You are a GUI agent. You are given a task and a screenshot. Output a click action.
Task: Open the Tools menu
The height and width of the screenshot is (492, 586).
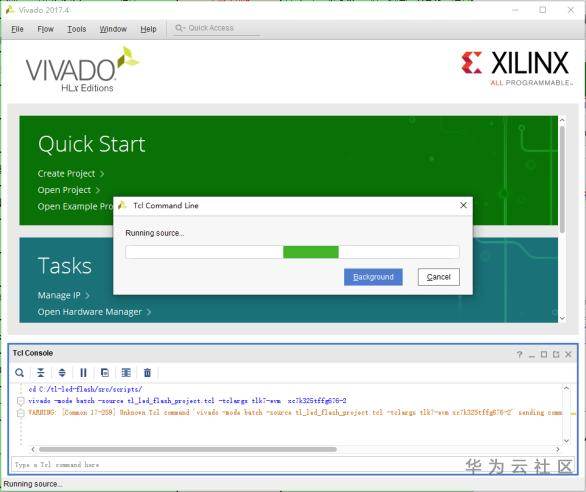pyautogui.click(x=77, y=29)
